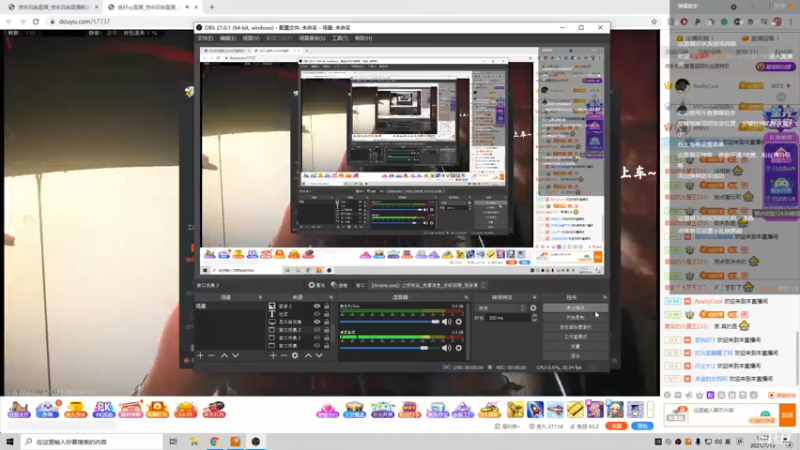Open OBS Studio from the taskbar

256,442
